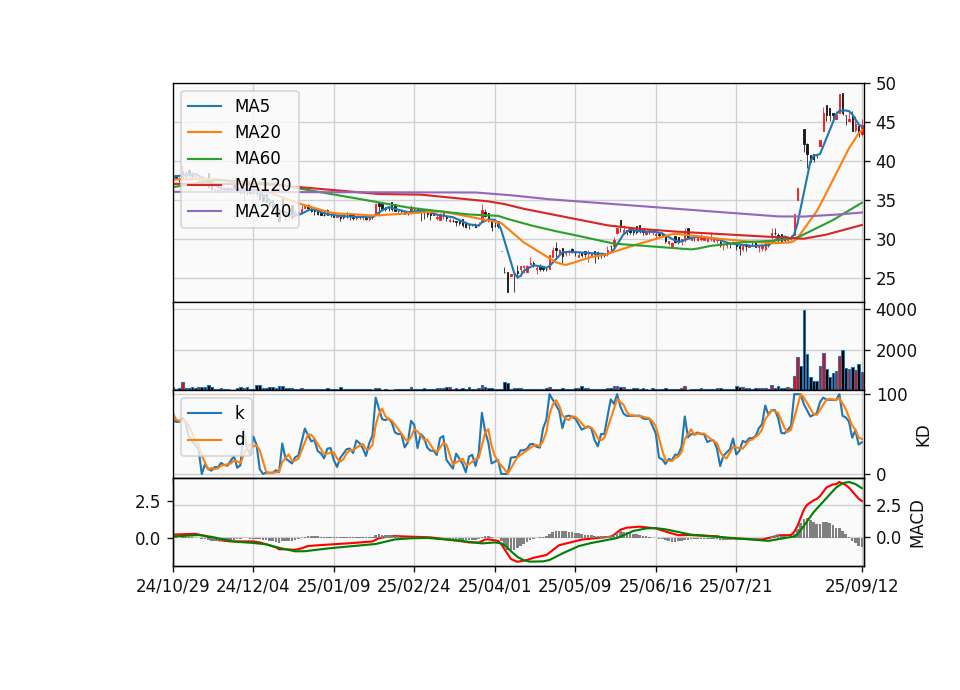Click the 25/04/01 date label
Screen dimensions: 960x690
click(x=495, y=586)
